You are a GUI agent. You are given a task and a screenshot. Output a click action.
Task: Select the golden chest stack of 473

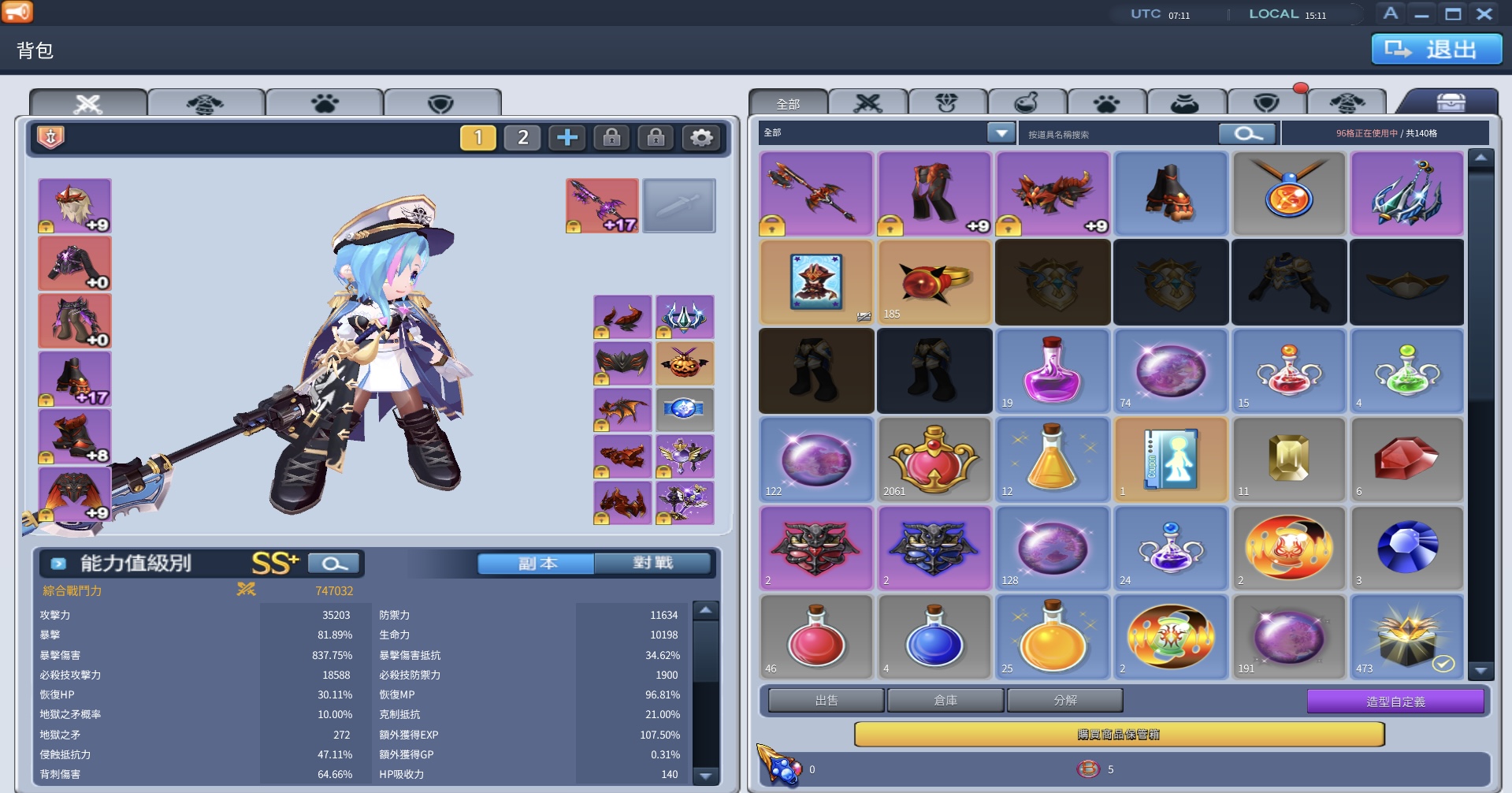click(1407, 637)
